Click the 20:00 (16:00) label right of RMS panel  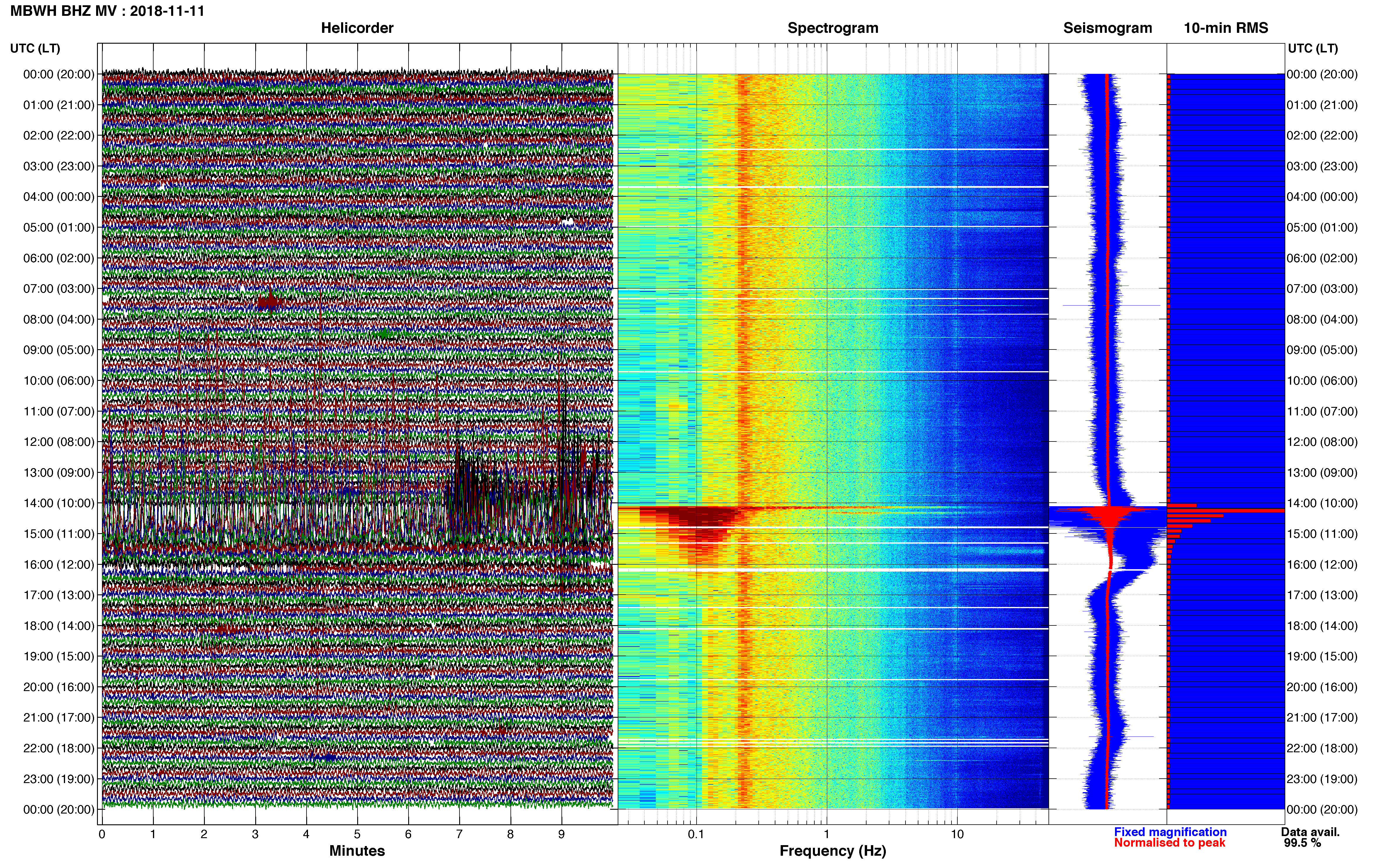click(1322, 687)
